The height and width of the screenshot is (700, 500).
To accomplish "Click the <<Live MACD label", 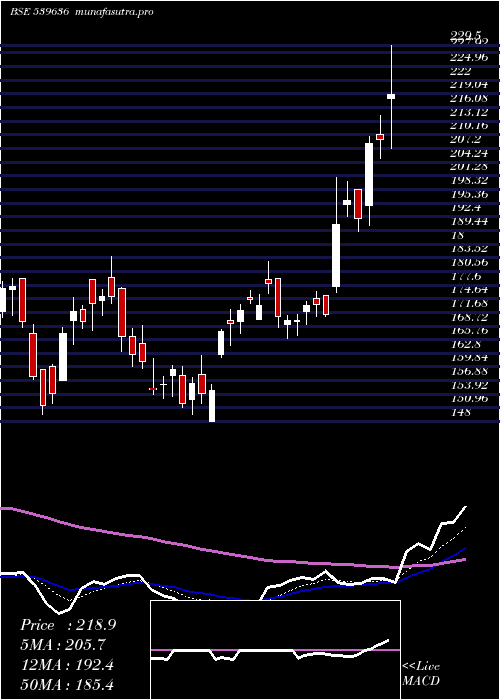I will pyautogui.click(x=421, y=674).
